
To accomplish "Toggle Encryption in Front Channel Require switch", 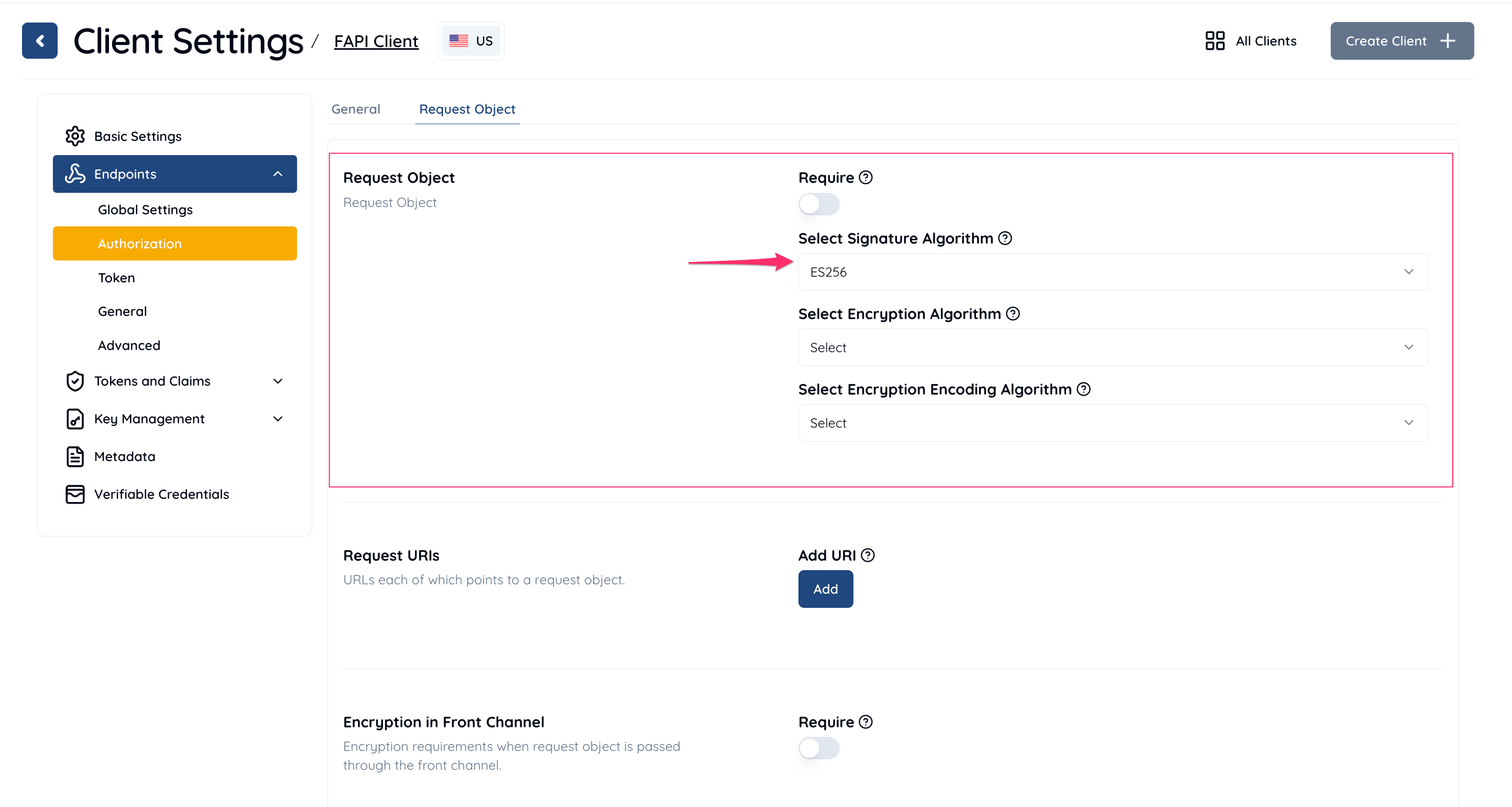I will coord(819,748).
